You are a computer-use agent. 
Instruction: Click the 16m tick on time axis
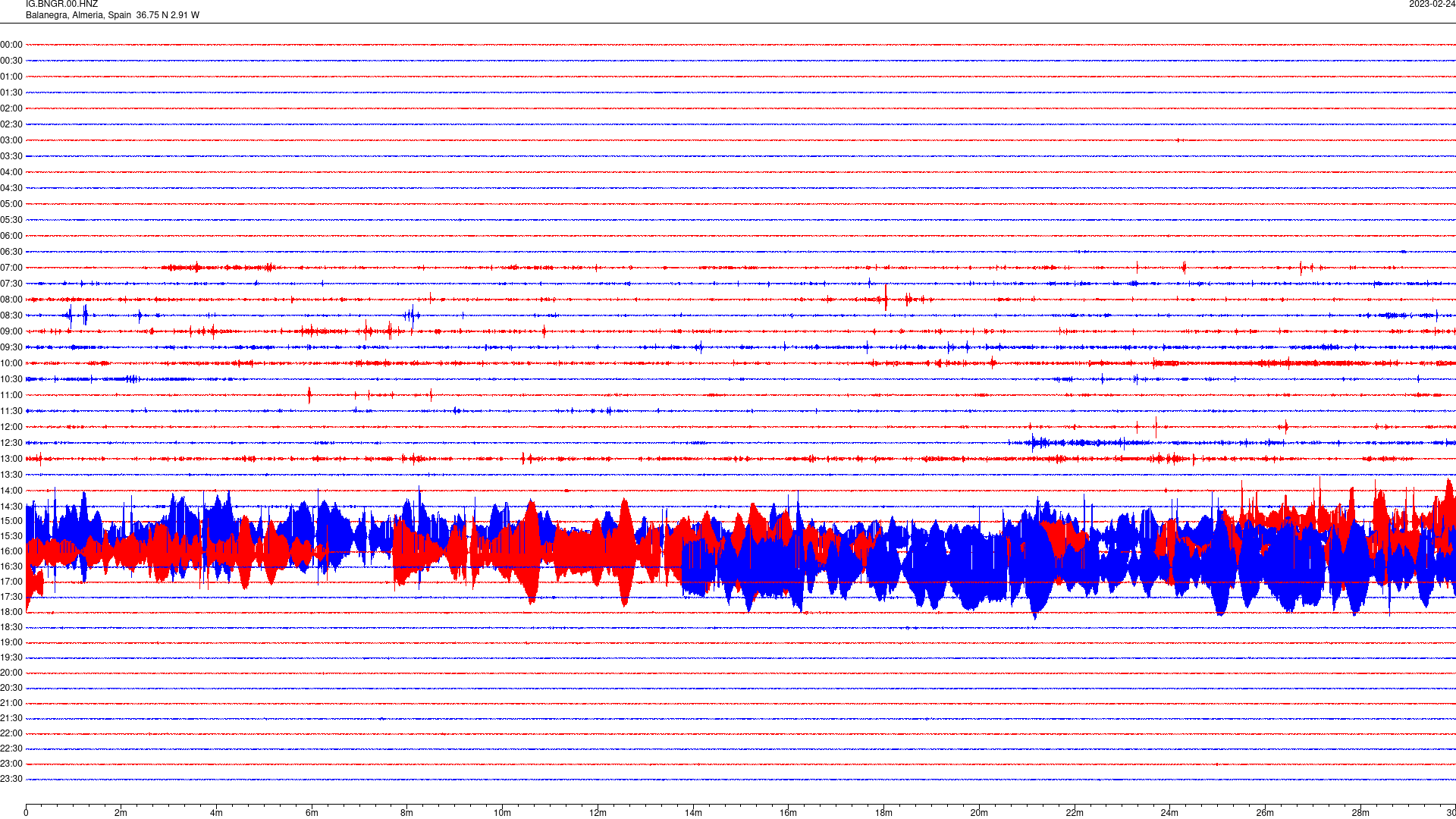coord(789,813)
